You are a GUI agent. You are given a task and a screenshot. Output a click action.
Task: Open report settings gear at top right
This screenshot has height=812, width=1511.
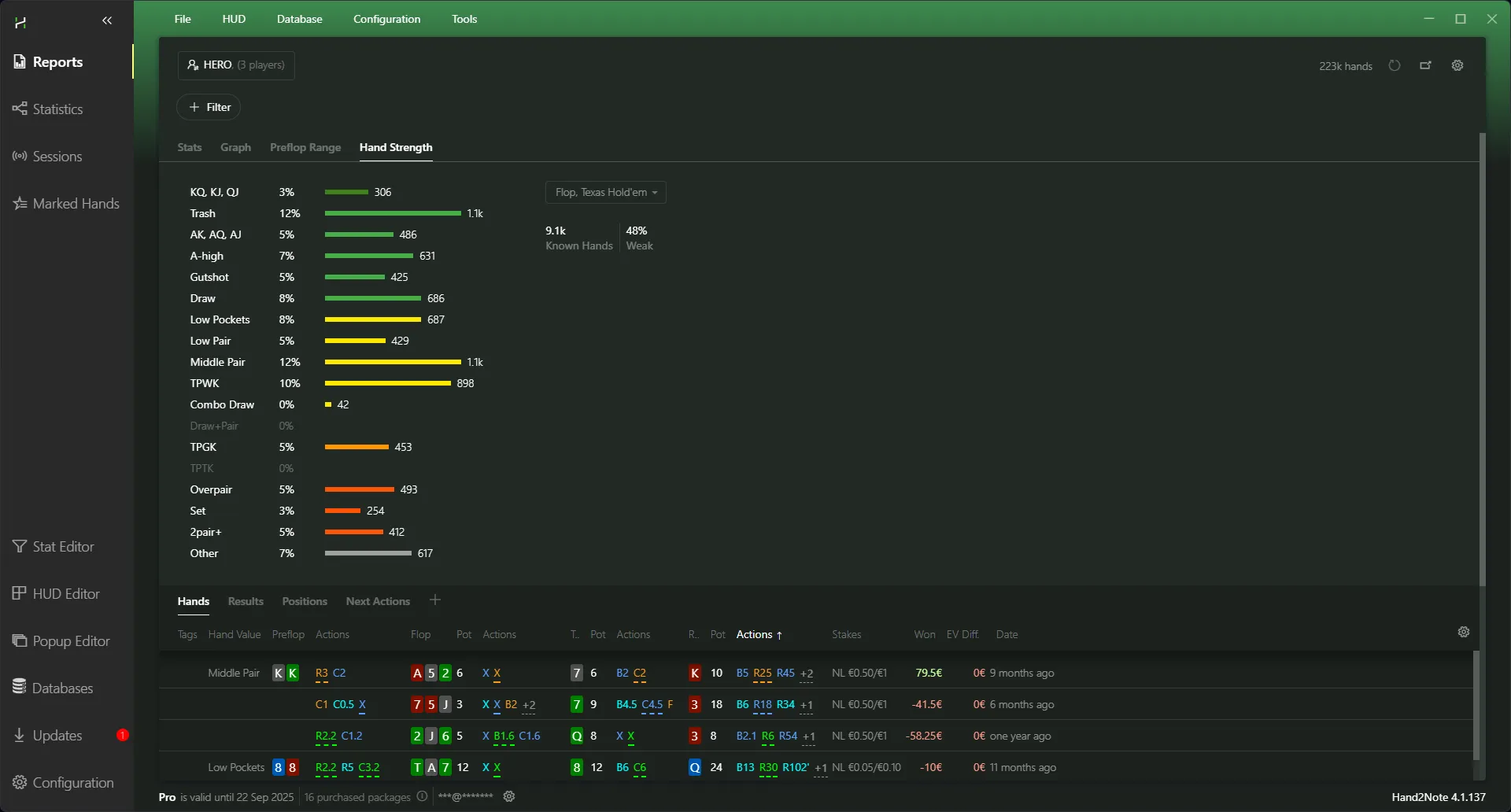[x=1457, y=66]
